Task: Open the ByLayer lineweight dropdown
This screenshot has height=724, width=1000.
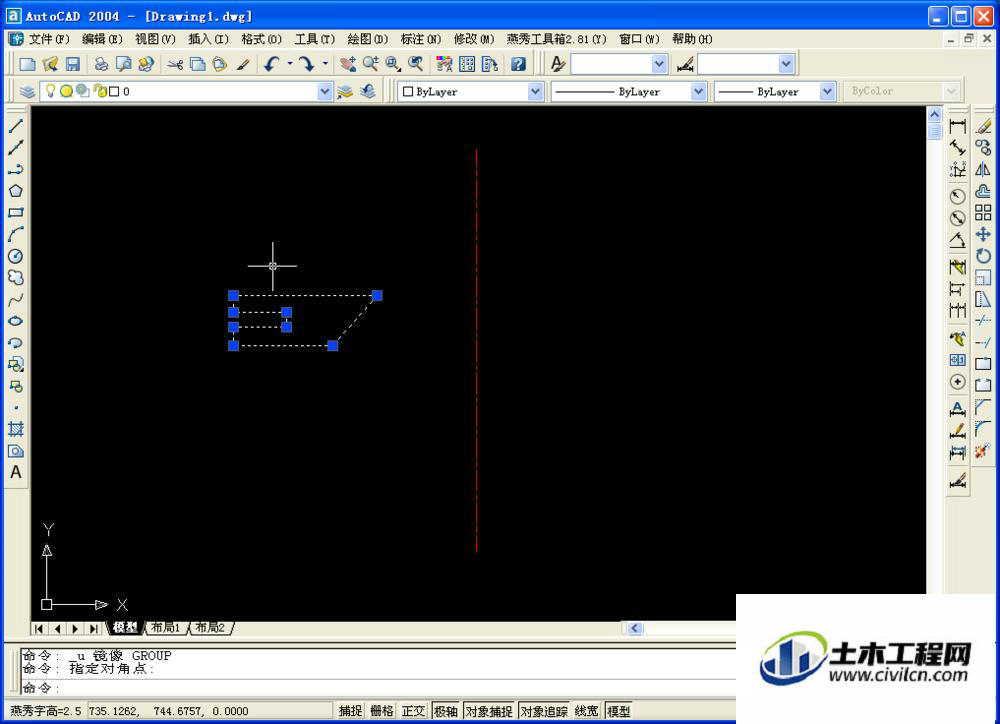Action: point(827,92)
